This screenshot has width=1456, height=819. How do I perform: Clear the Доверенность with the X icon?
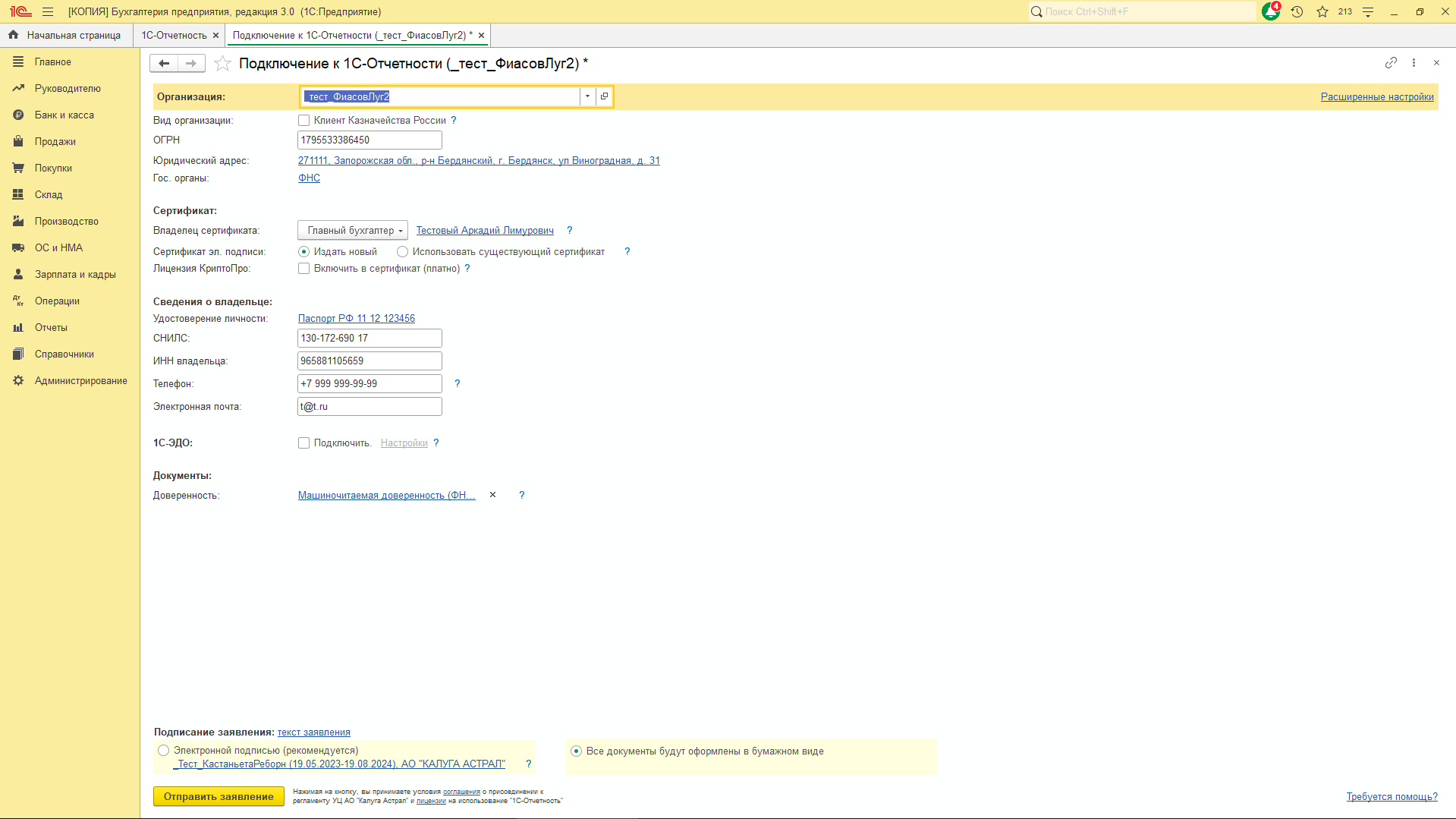coord(492,495)
